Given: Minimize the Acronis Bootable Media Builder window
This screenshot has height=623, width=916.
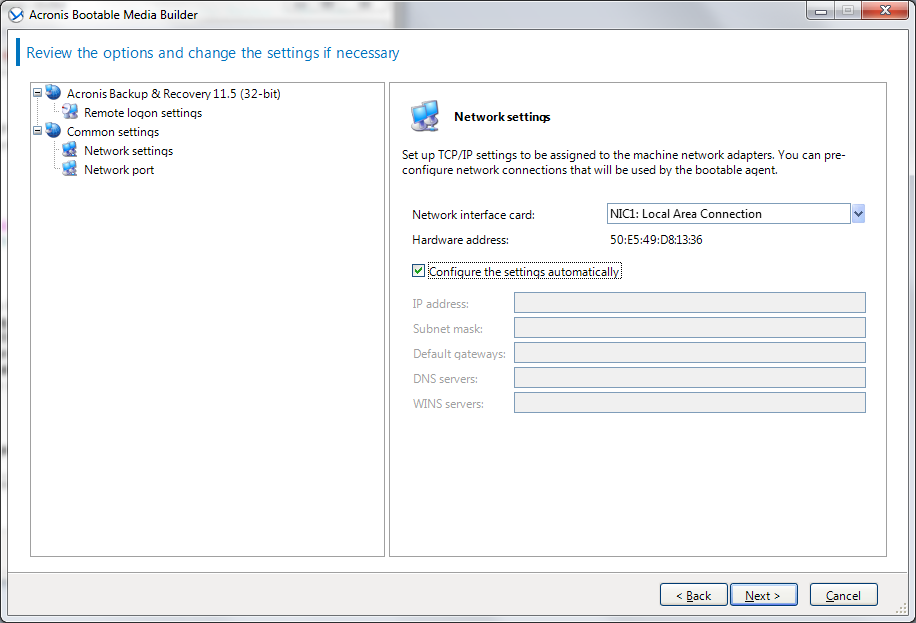Looking at the screenshot, I should pyautogui.click(x=821, y=11).
